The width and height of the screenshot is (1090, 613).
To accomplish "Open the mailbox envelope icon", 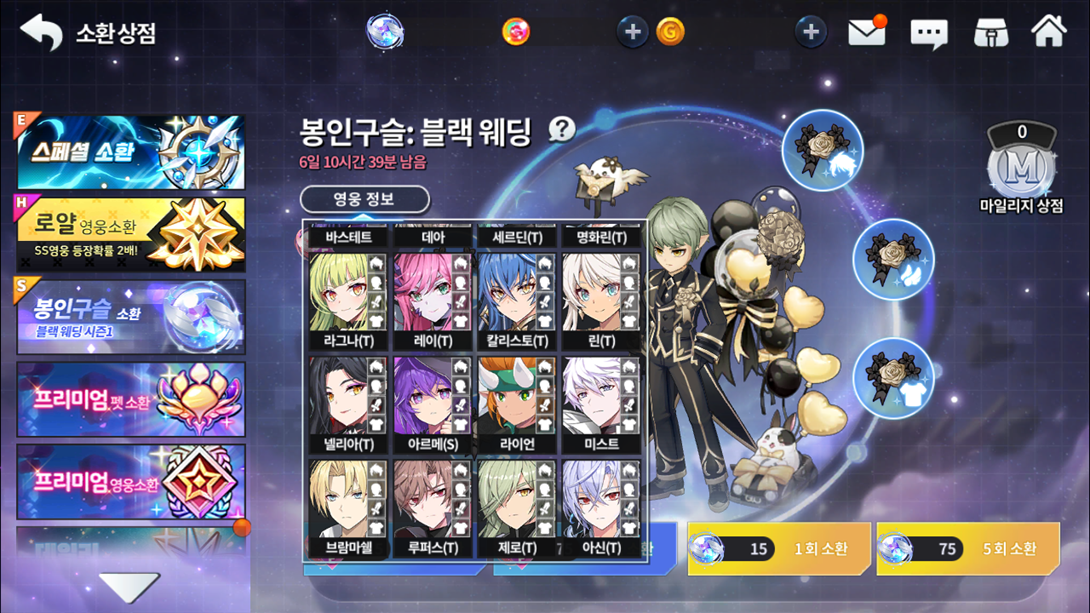I will click(x=867, y=32).
